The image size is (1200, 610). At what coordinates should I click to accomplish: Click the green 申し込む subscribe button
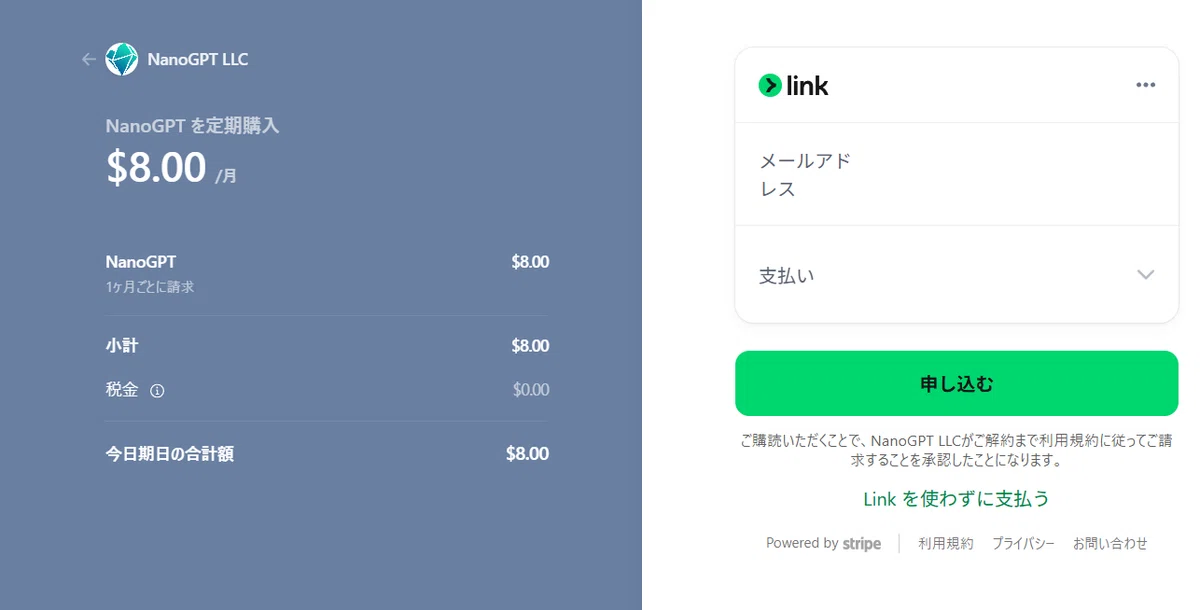pos(957,383)
